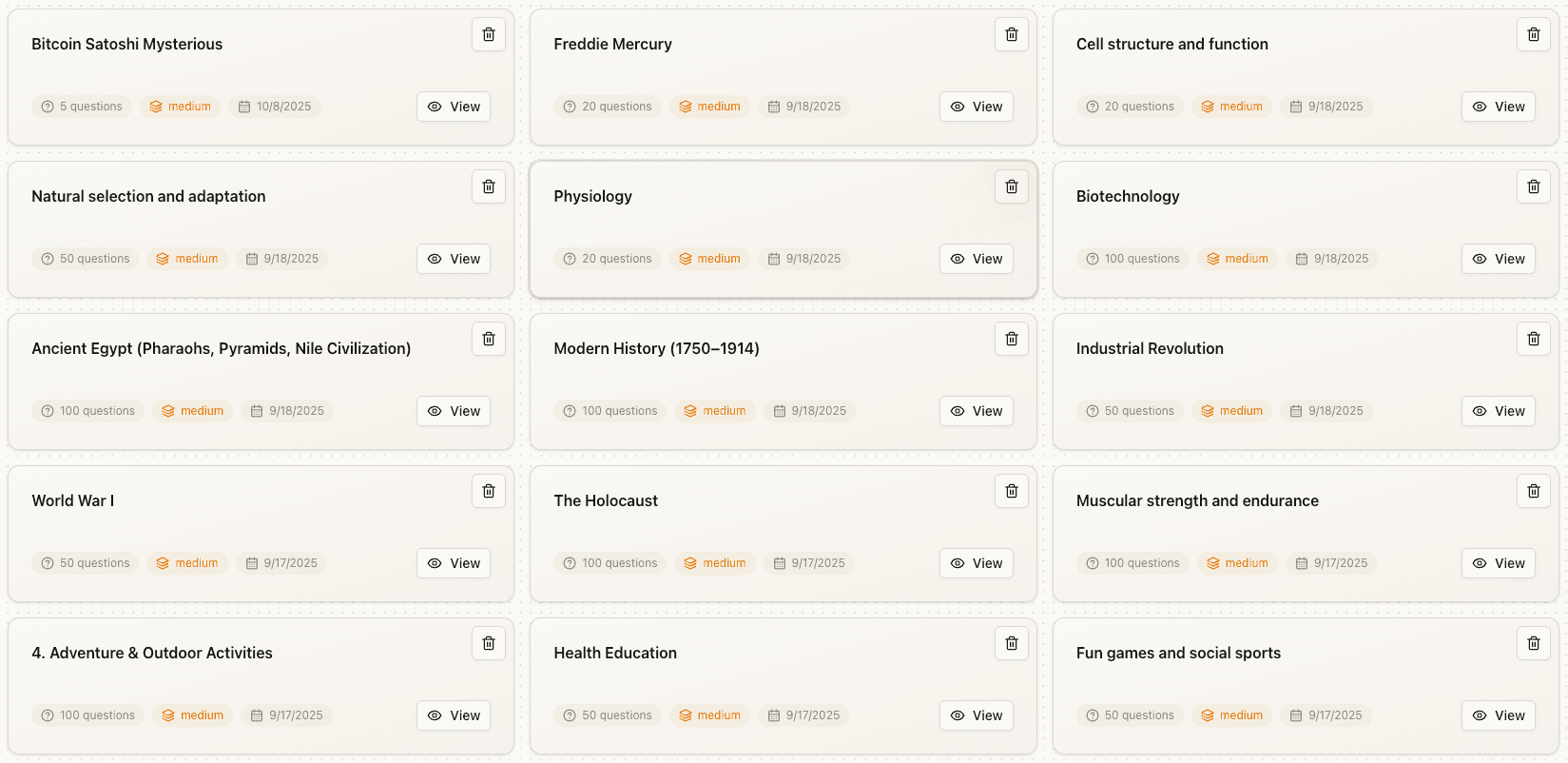
Task: View the Adventure & Outdoor Activities quiz
Action: [x=454, y=715]
